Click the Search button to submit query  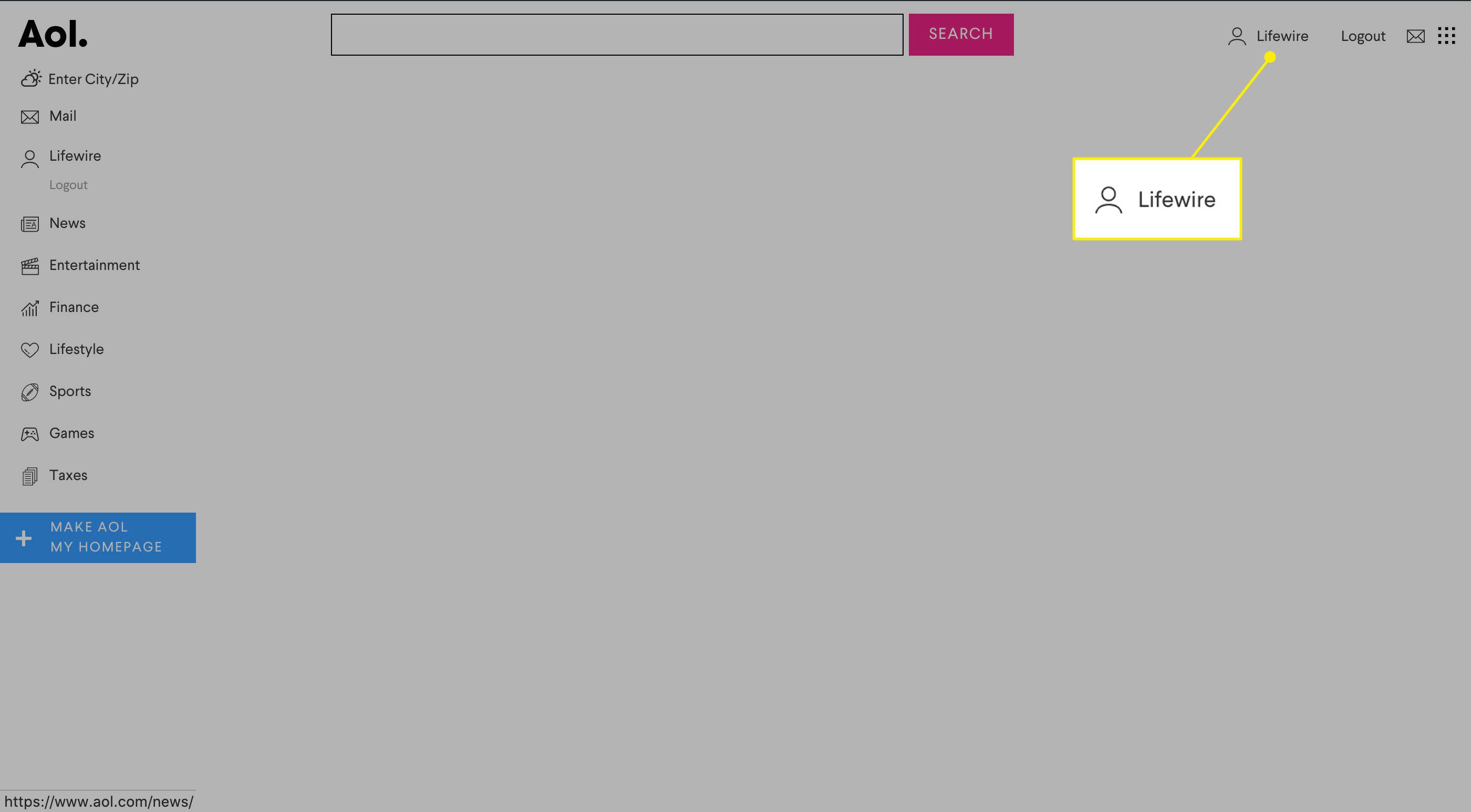tap(961, 34)
